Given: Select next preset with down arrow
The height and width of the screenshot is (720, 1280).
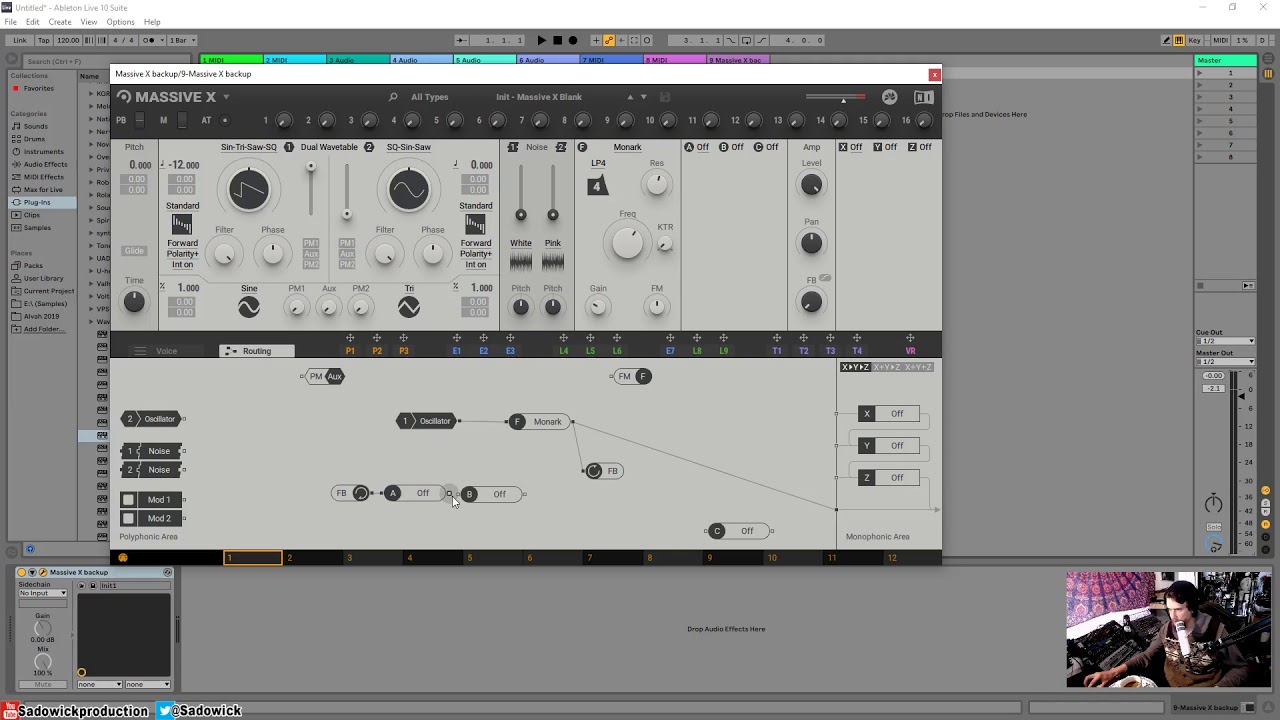Looking at the screenshot, I should 643,97.
